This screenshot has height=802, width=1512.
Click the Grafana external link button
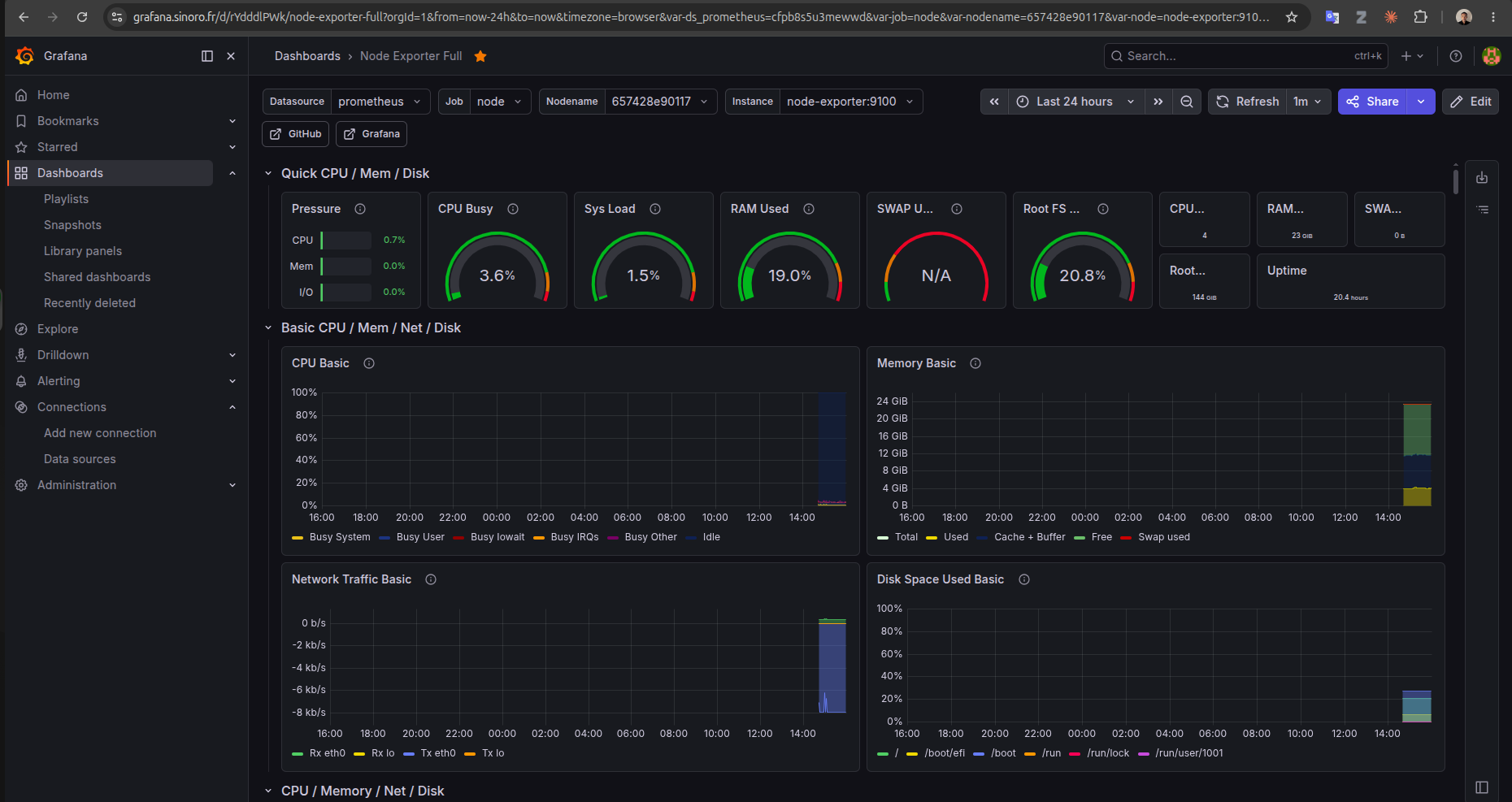tap(371, 134)
